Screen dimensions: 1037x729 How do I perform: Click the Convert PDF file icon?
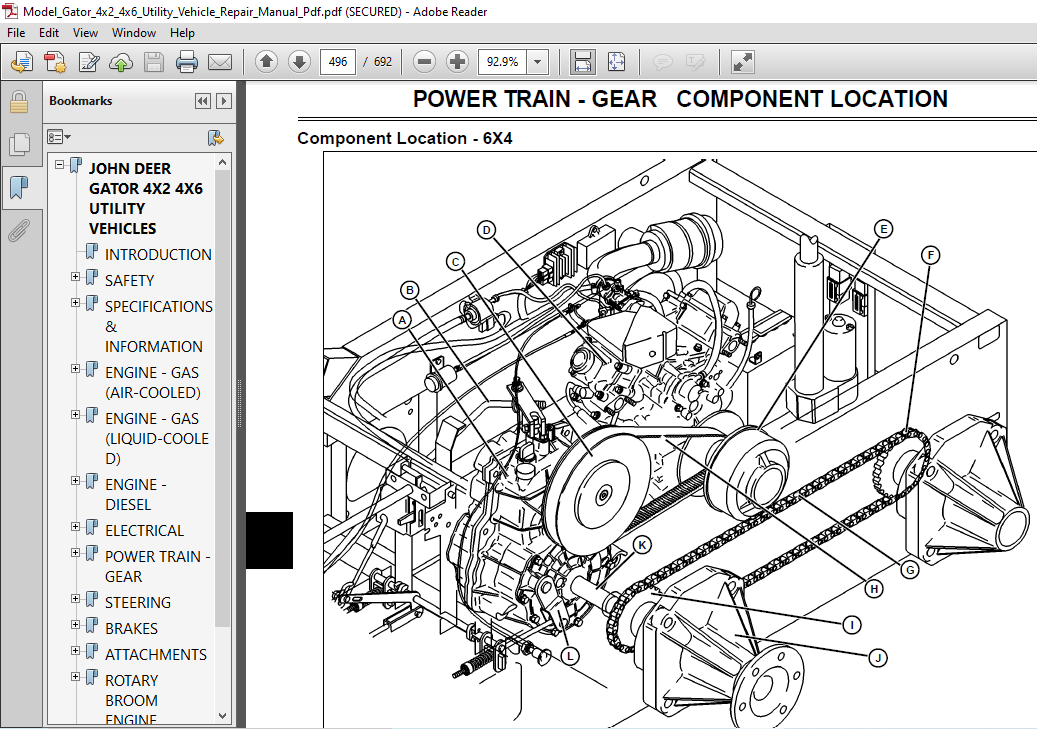55,62
